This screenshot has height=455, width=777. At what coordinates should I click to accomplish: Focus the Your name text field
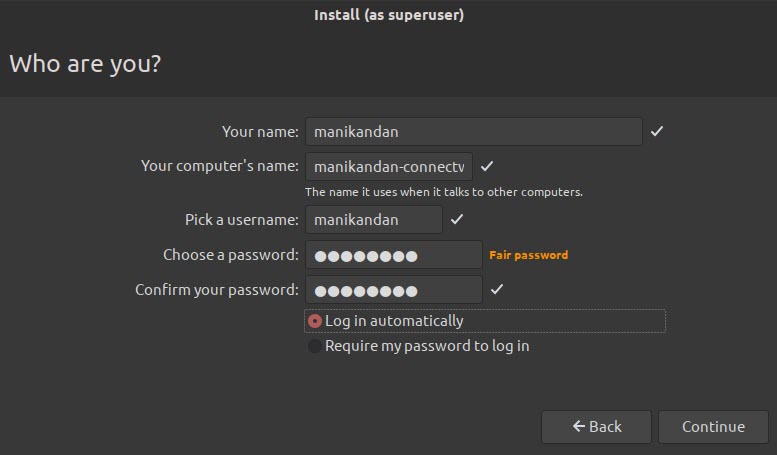click(x=473, y=131)
